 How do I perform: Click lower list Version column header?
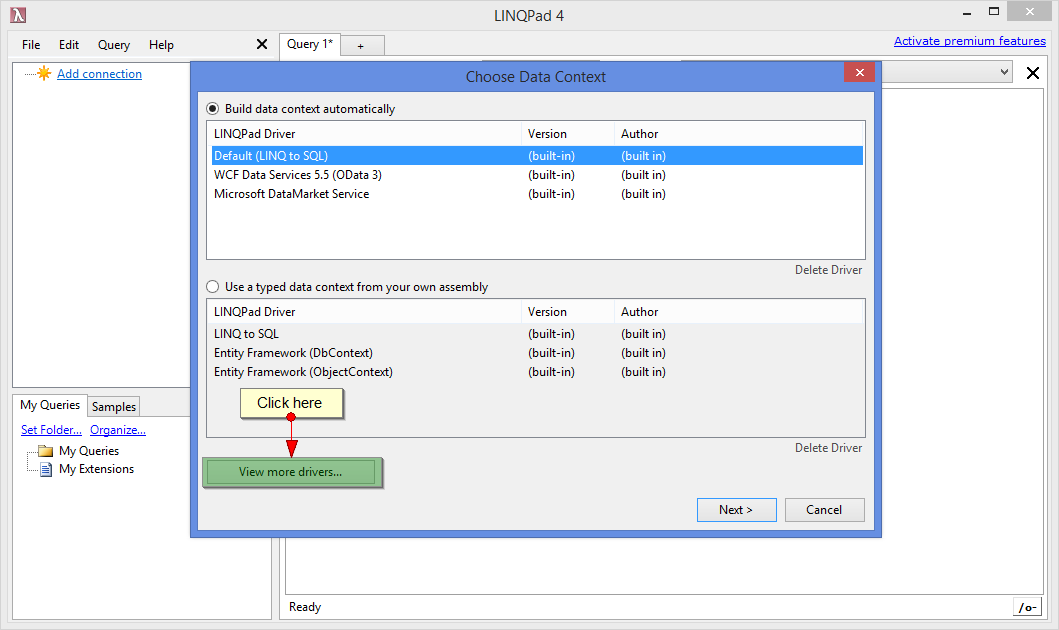(568, 312)
